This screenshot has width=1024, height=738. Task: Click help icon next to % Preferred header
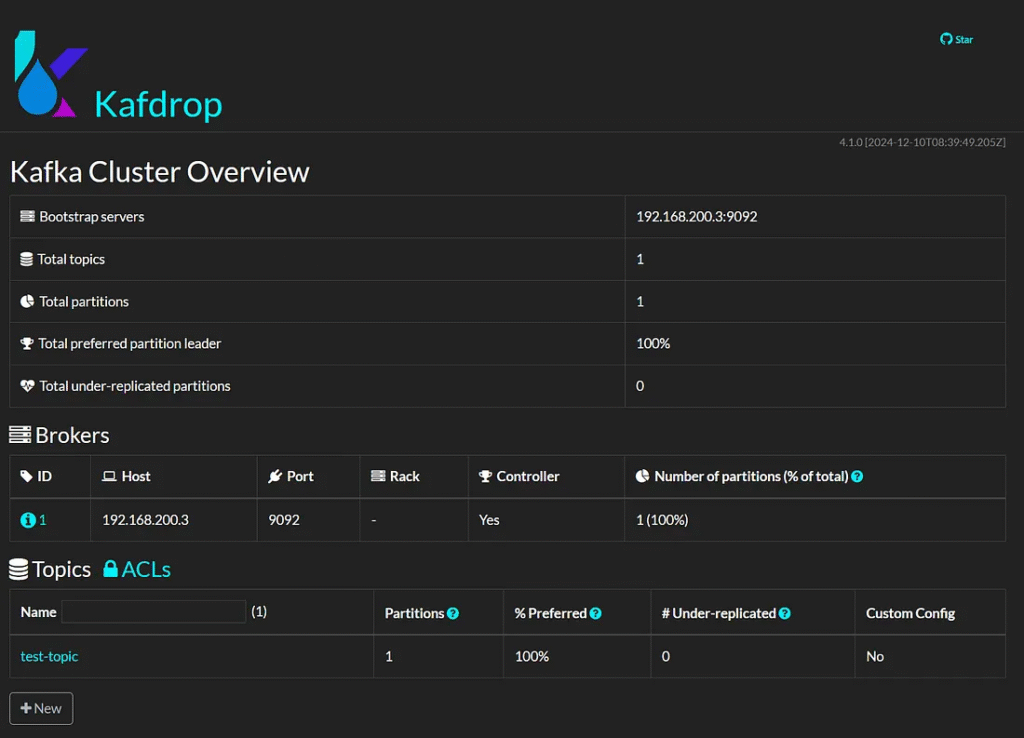[596, 613]
